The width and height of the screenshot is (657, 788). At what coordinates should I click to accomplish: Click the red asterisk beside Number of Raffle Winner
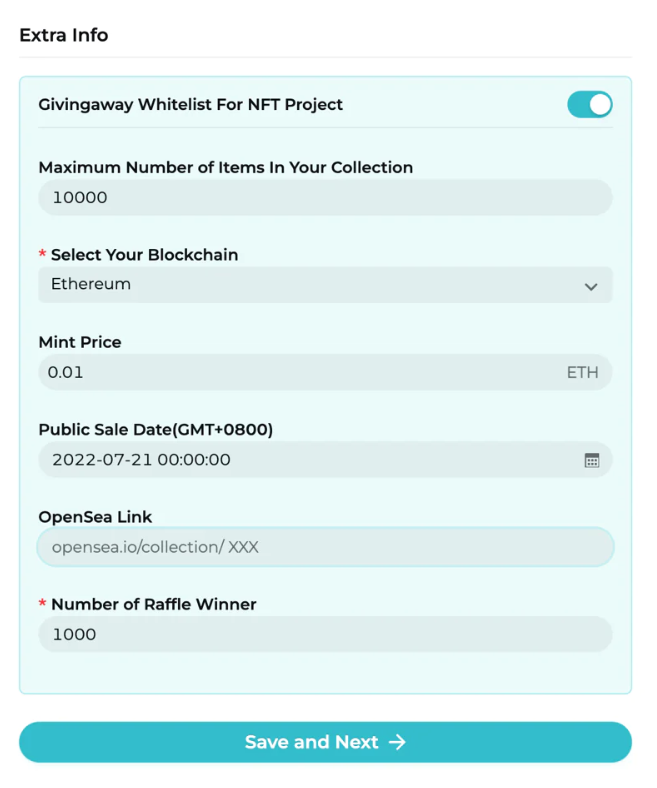(42, 603)
